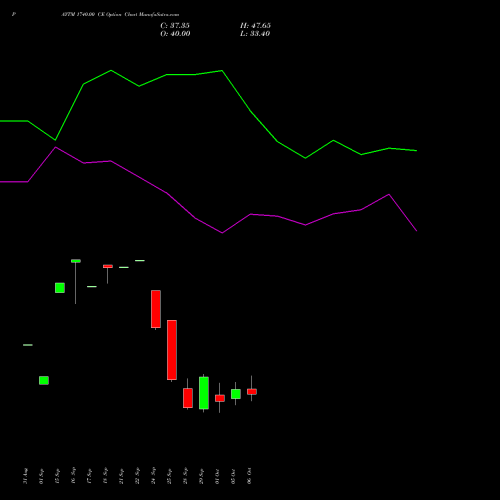Select the green candle above 01 Sep
Screen dimensions: 500x500
click(44, 380)
